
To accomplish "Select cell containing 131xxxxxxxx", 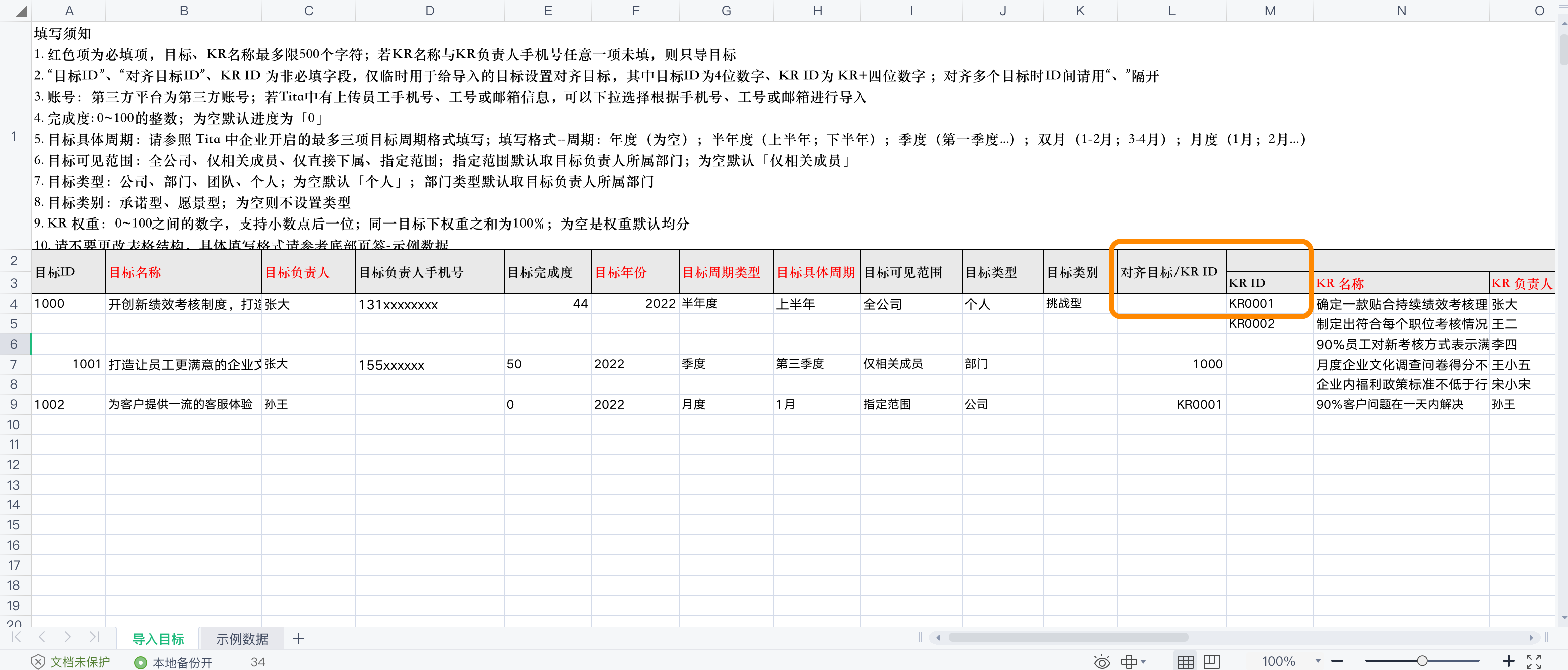I will pyautogui.click(x=430, y=304).
